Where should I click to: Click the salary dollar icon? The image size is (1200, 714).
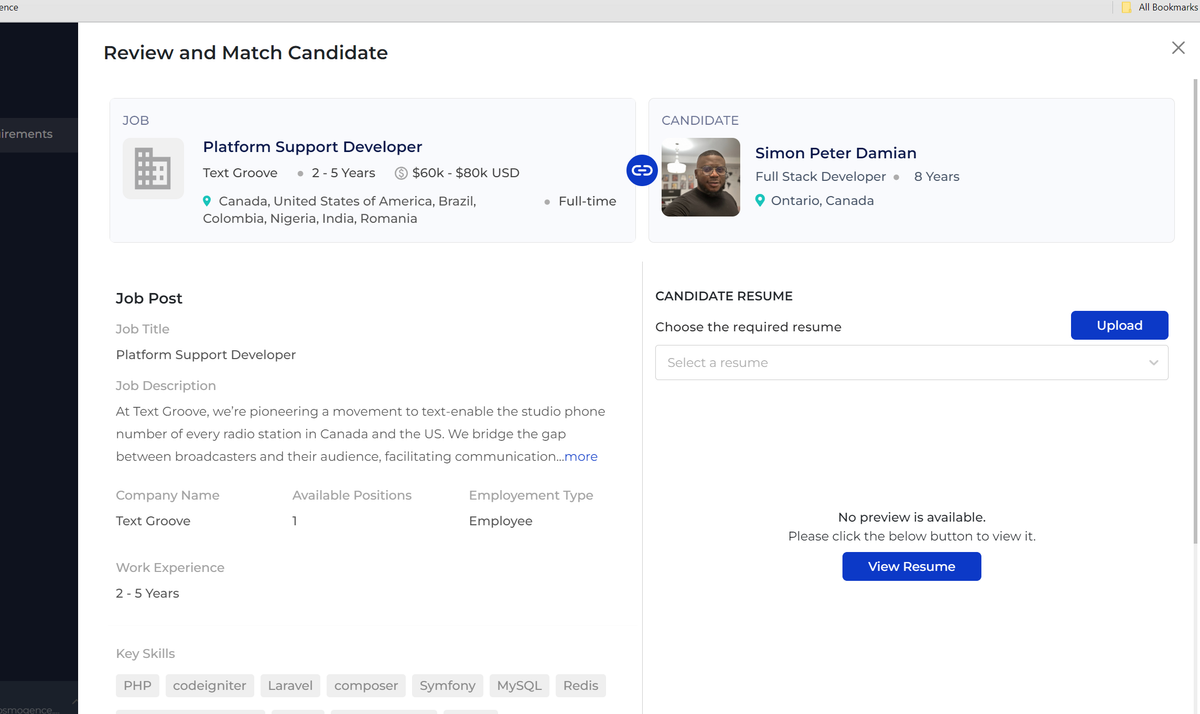[401, 173]
